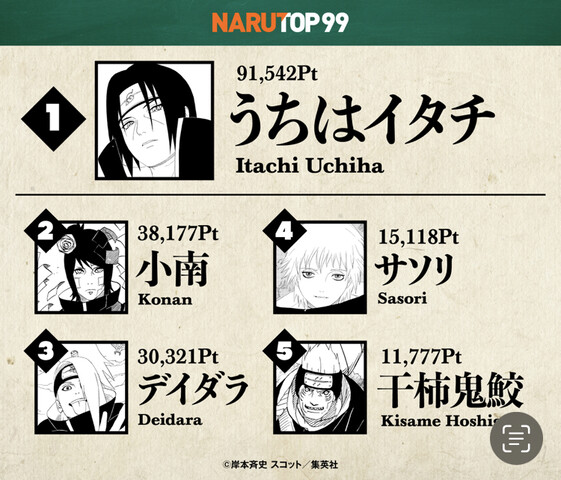Click the rank 3 diamond badge
This screenshot has height=480, width=561.
pos(45,351)
